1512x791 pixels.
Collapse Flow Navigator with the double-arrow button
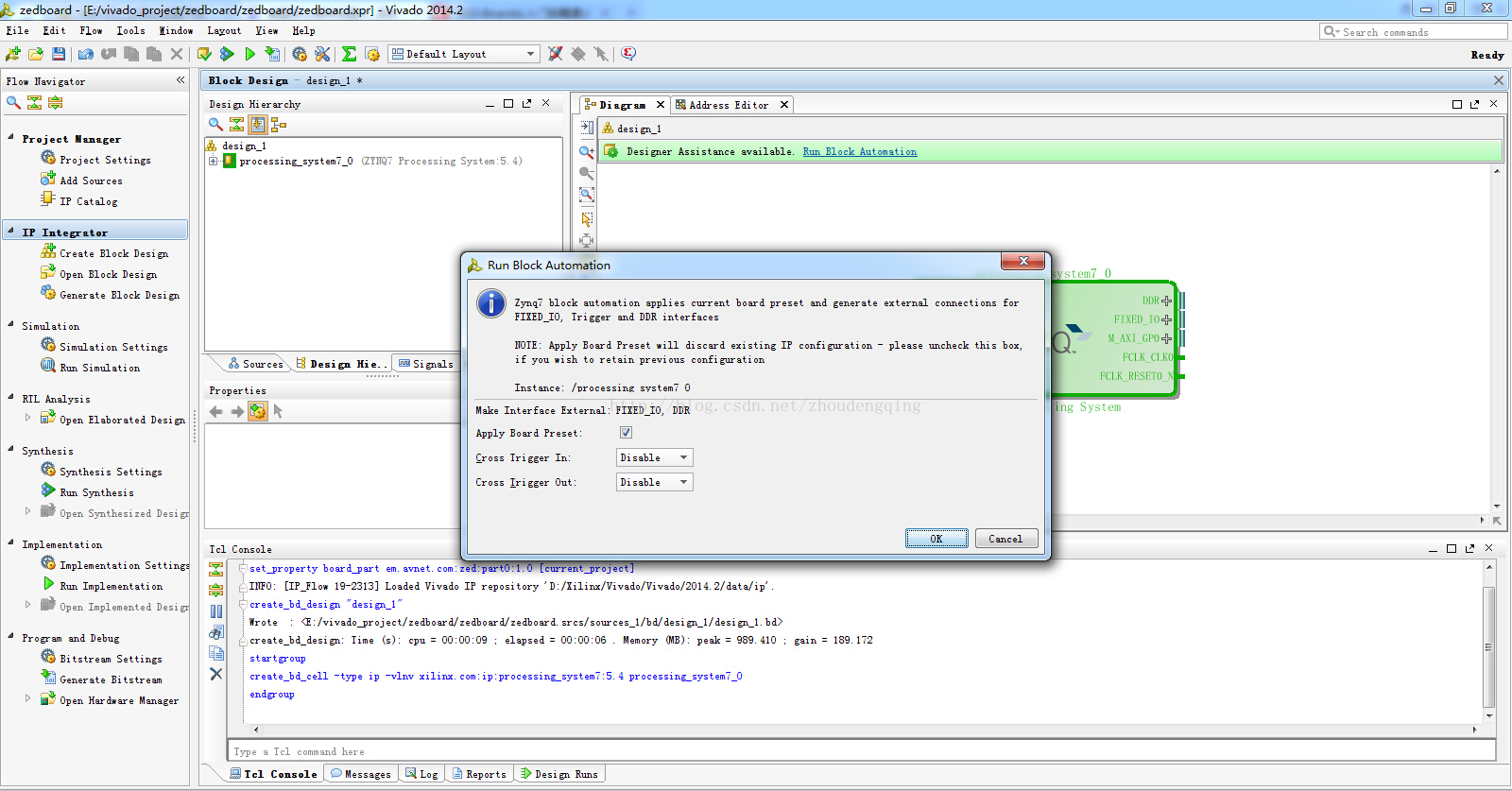click(180, 80)
